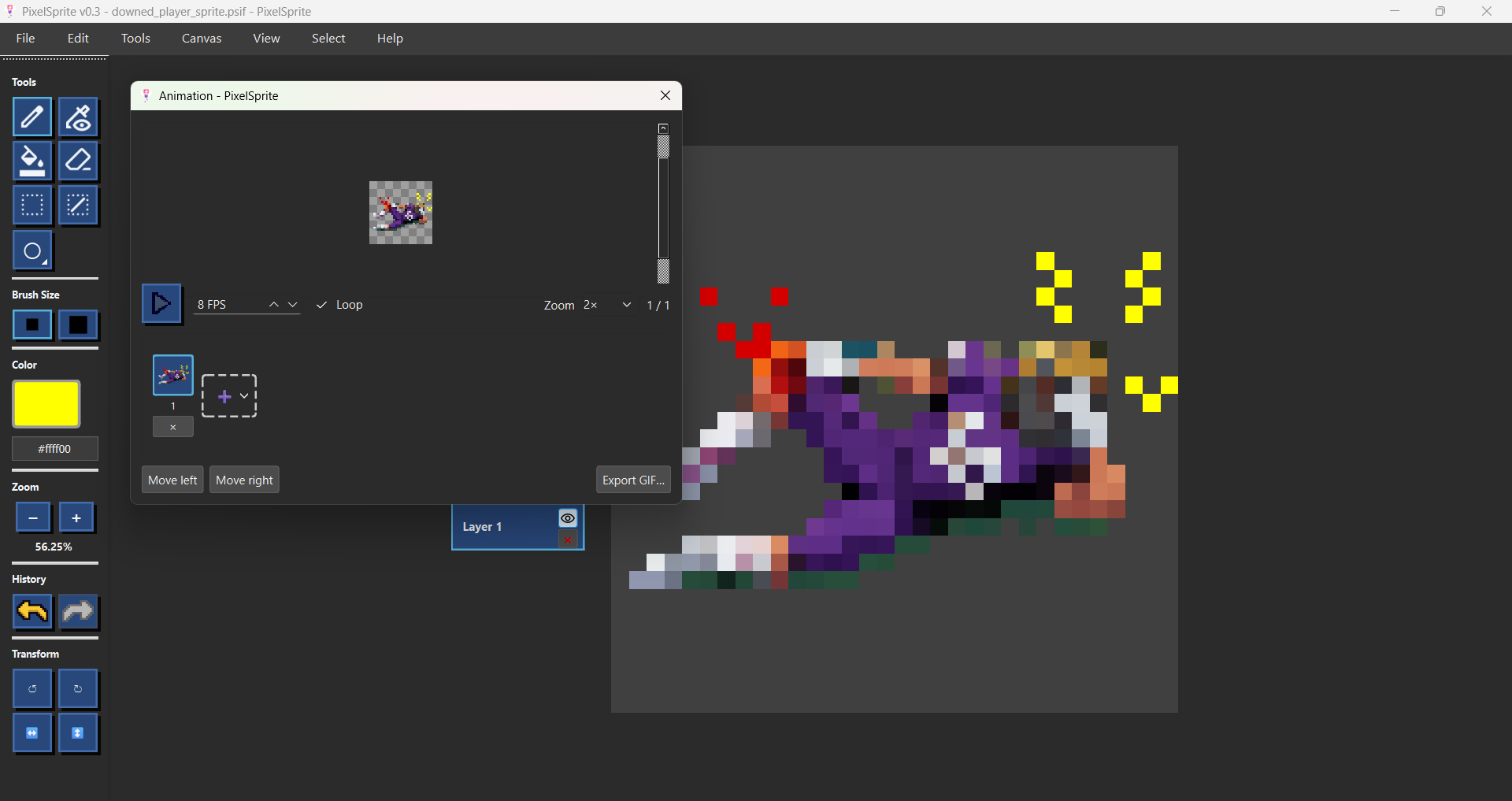This screenshot has width=1512, height=801.
Task: Open the yellow current color swatch
Action: pos(46,404)
